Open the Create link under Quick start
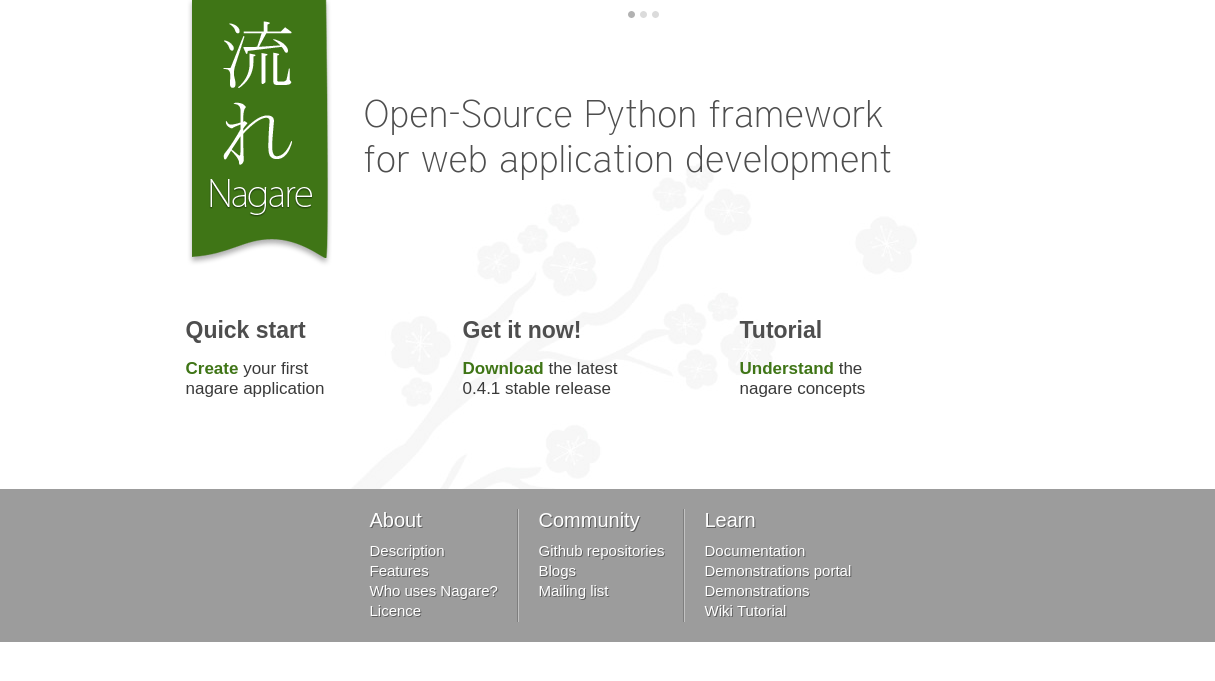Image resolution: width=1215 pixels, height=681 pixels. pos(212,368)
